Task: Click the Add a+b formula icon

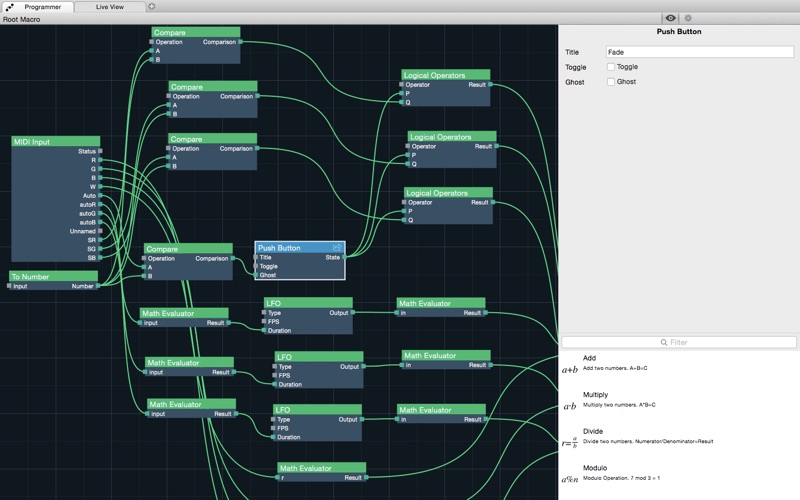Action: [x=570, y=368]
